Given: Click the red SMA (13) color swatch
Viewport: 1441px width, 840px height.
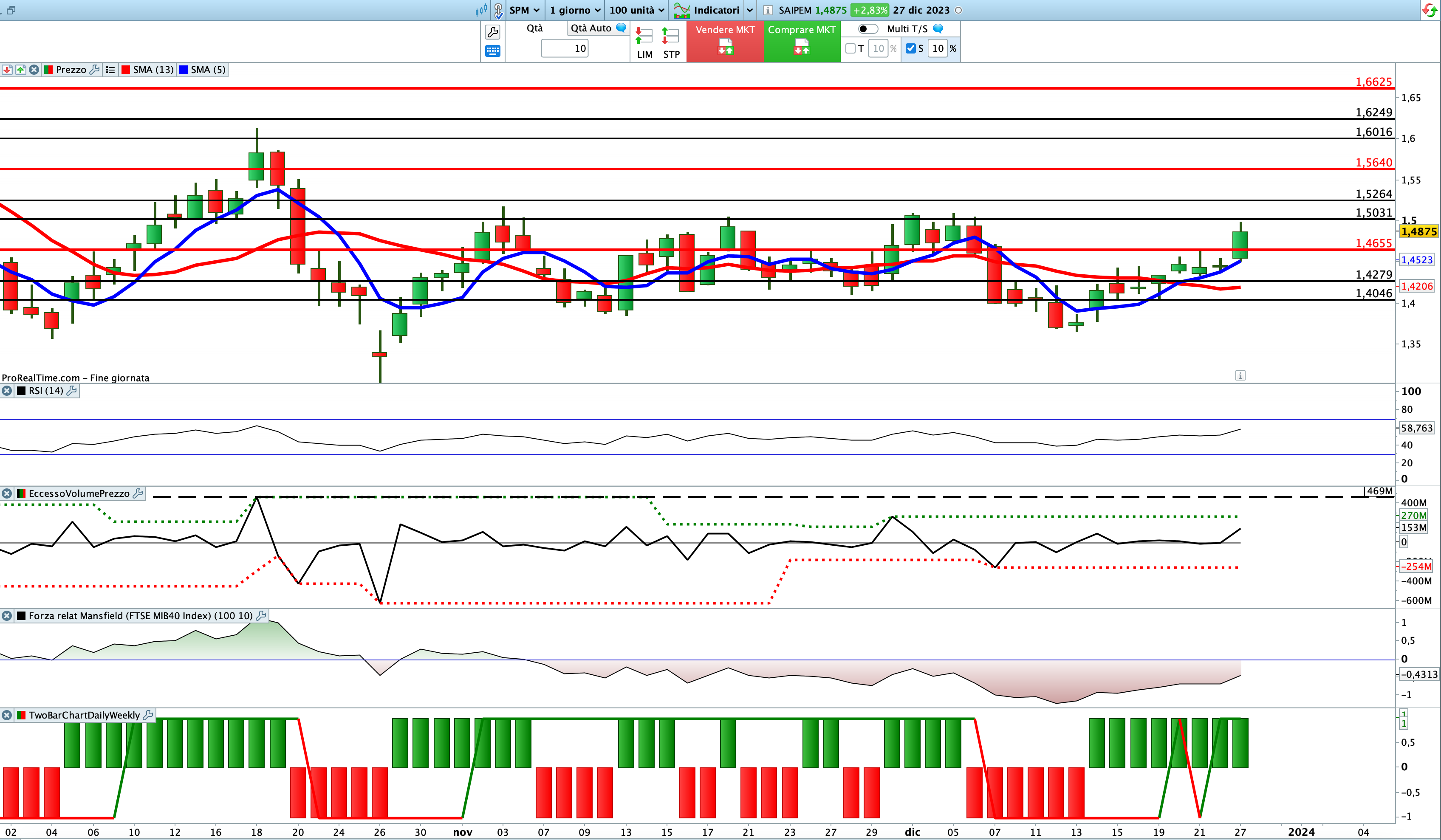Looking at the screenshot, I should click(x=126, y=70).
